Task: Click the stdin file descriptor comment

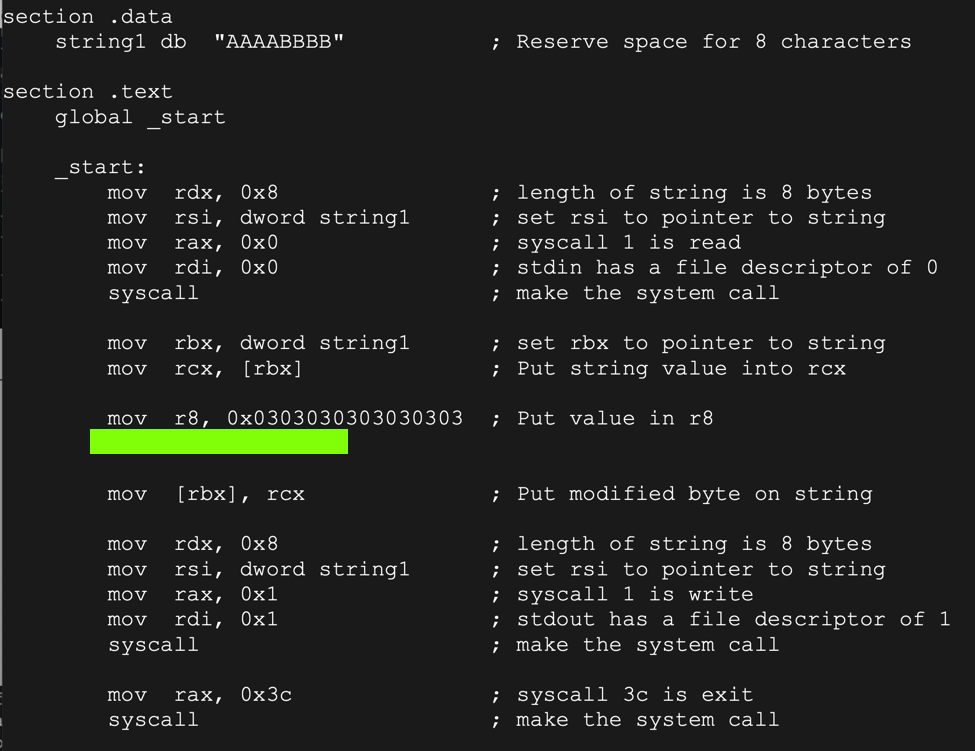Action: pyautogui.click(x=726, y=267)
